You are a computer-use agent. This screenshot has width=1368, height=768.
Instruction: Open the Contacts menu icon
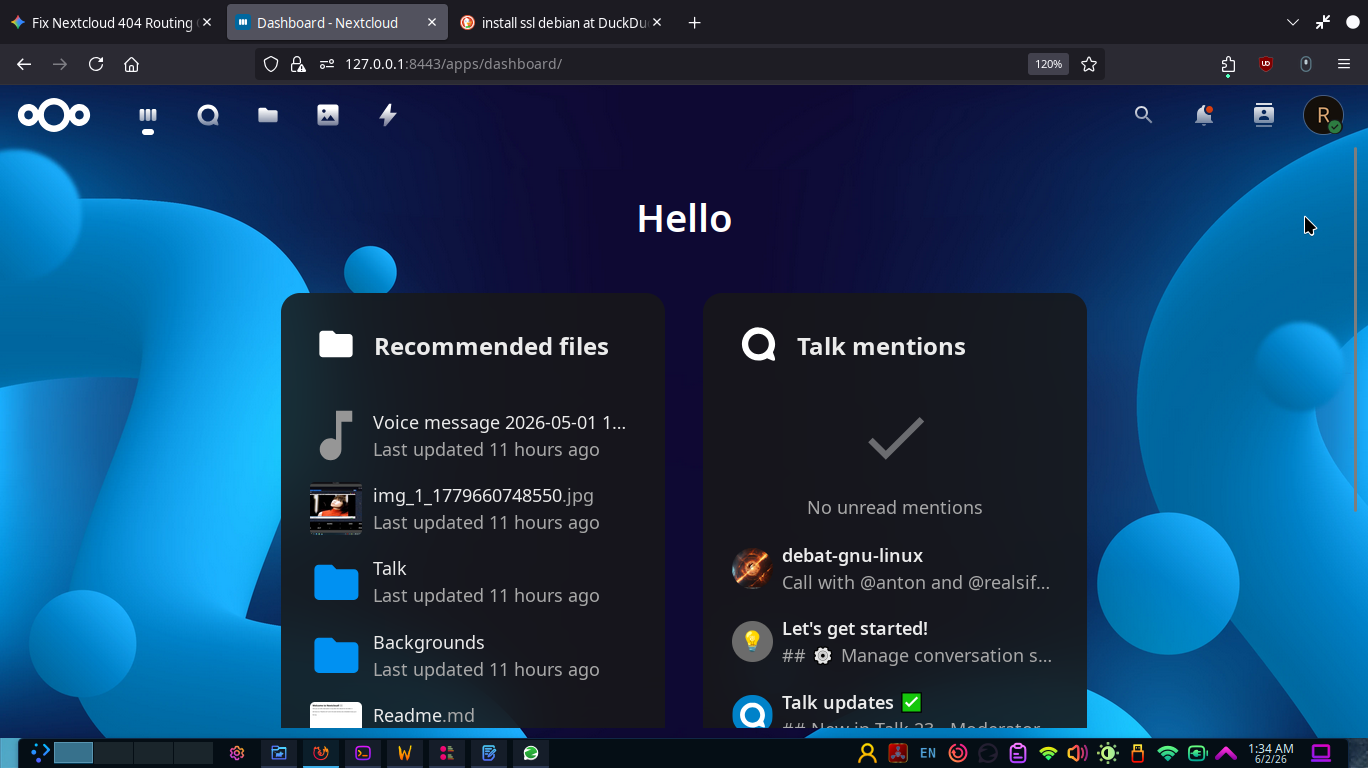pos(1264,115)
